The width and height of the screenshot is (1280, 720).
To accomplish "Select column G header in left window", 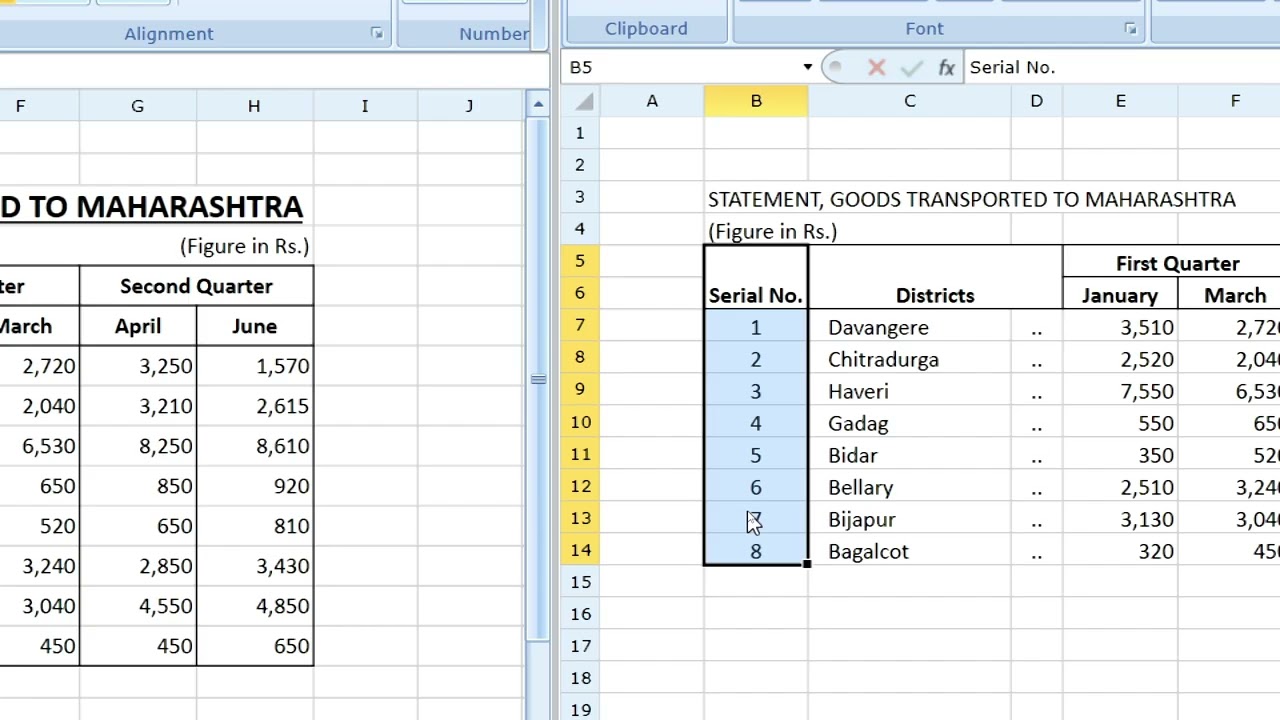I will (x=138, y=106).
